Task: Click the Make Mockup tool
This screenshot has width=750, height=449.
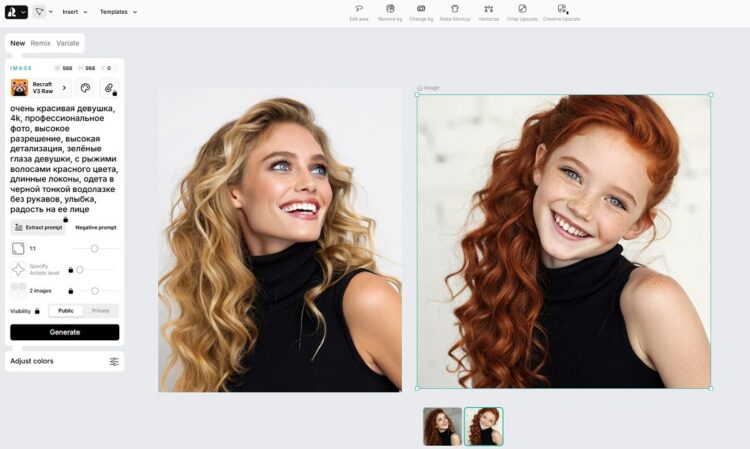Action: click(x=455, y=13)
